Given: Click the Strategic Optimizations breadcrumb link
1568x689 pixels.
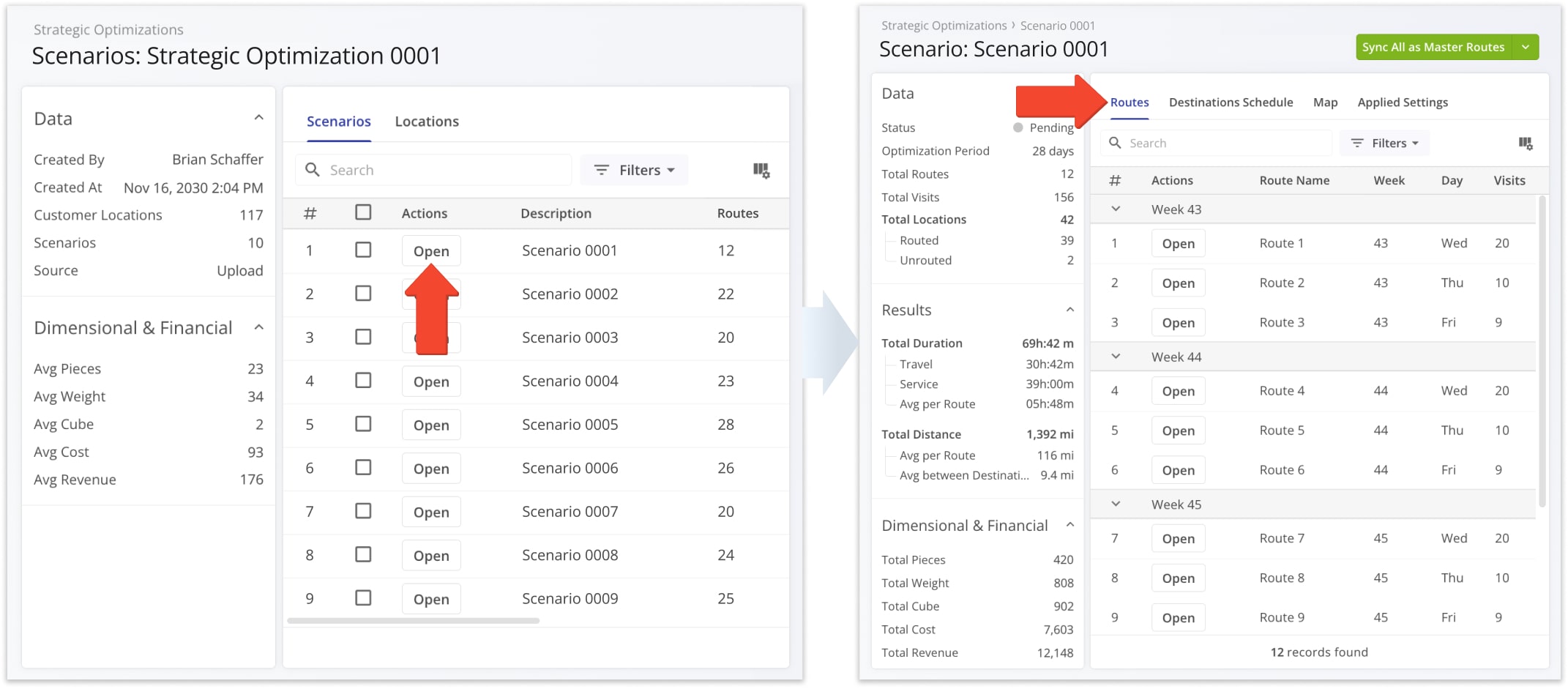Looking at the screenshot, I should pos(944,26).
